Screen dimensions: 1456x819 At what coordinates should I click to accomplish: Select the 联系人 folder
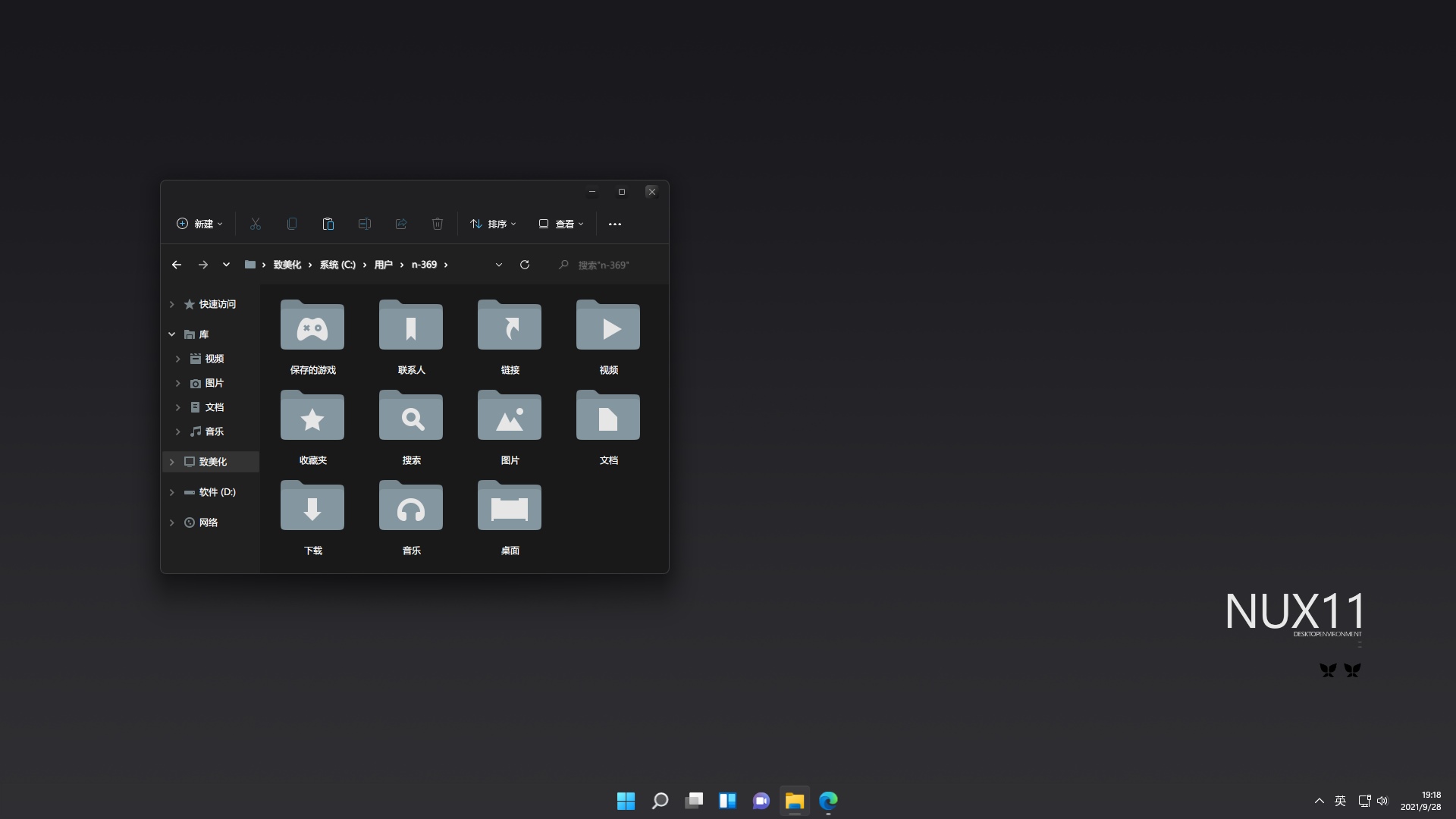pos(411,337)
